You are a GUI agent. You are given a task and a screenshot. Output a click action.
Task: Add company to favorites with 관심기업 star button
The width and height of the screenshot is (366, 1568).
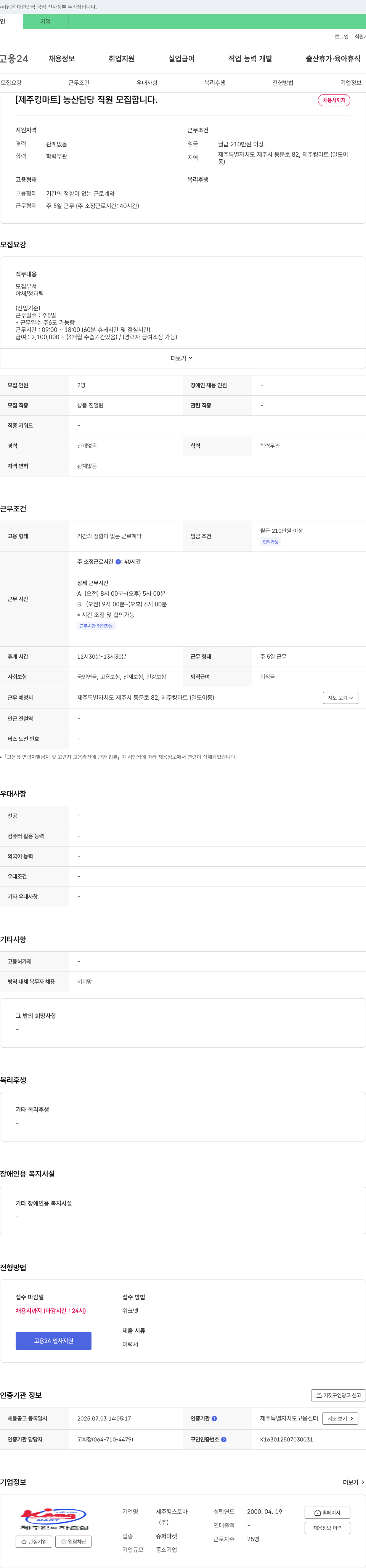coord(34,1542)
